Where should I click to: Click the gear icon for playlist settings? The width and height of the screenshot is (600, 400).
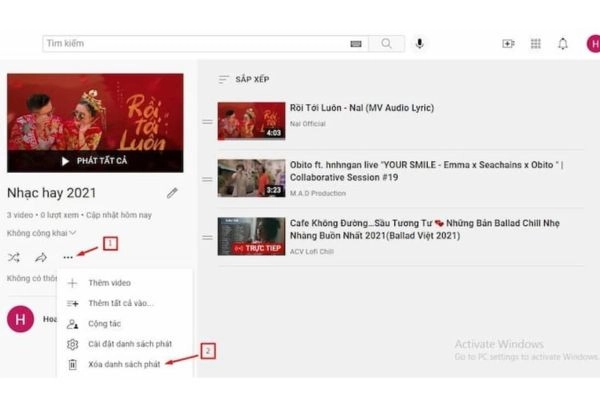[72, 344]
